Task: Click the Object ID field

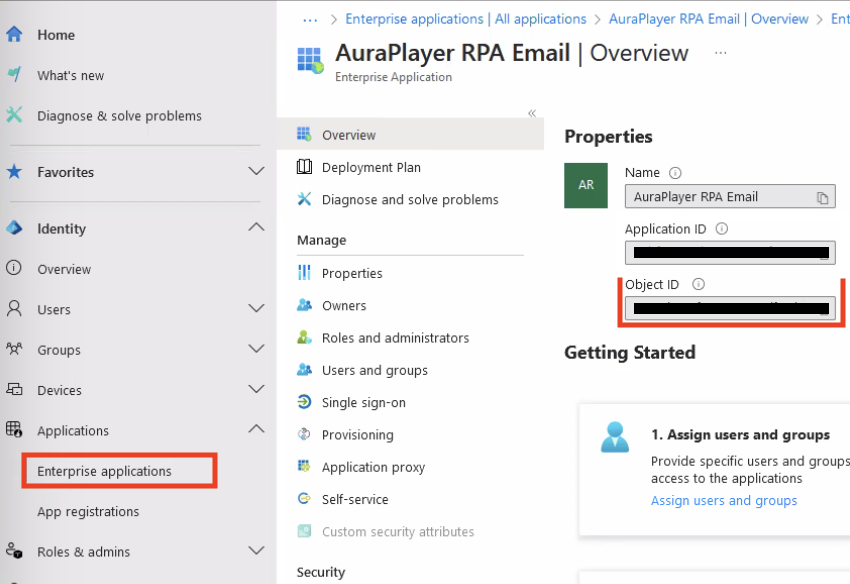Action: [x=730, y=308]
